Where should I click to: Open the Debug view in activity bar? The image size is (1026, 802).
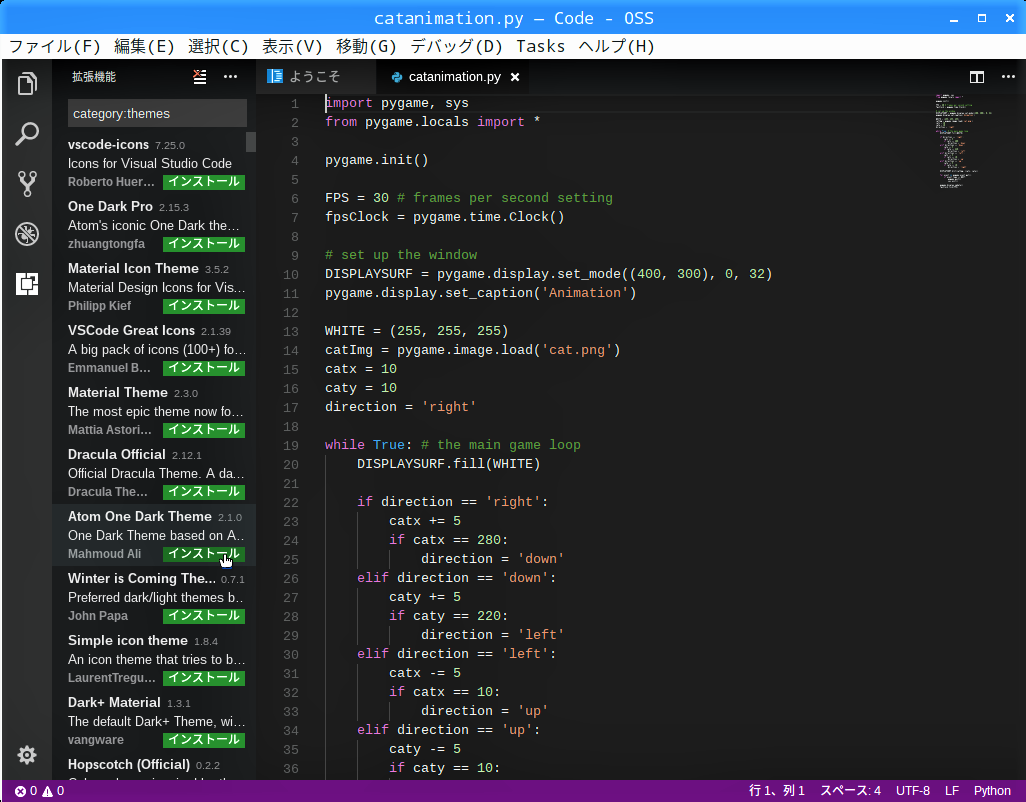27,234
